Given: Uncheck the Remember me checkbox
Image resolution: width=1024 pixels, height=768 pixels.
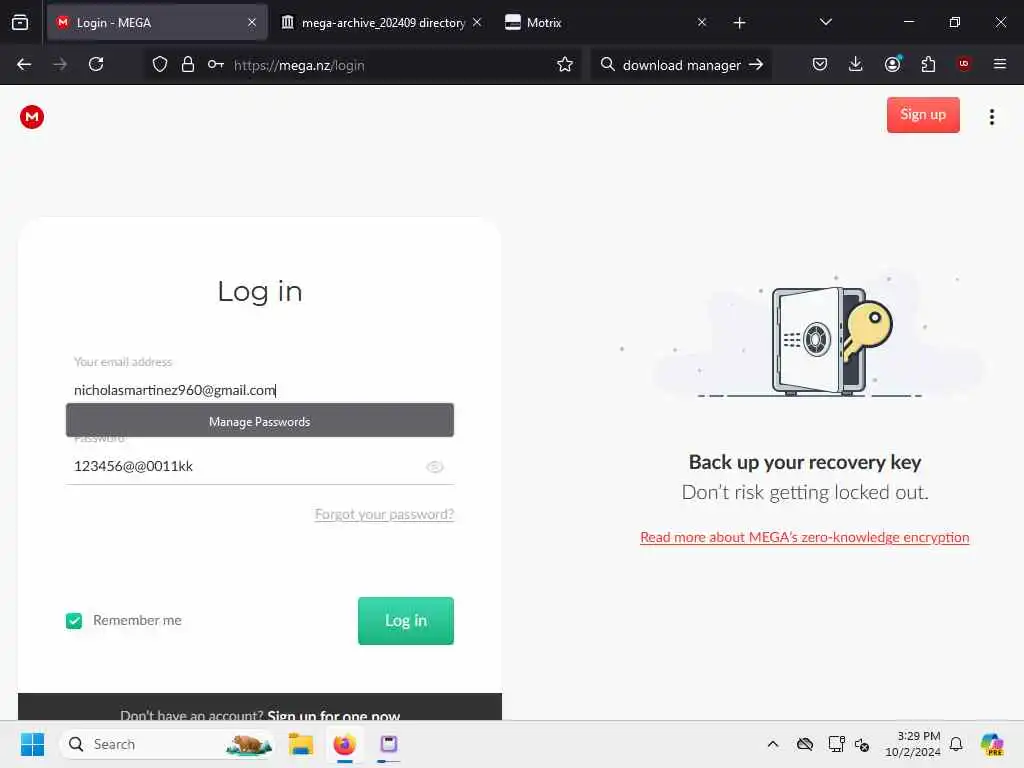Looking at the screenshot, I should 74,620.
